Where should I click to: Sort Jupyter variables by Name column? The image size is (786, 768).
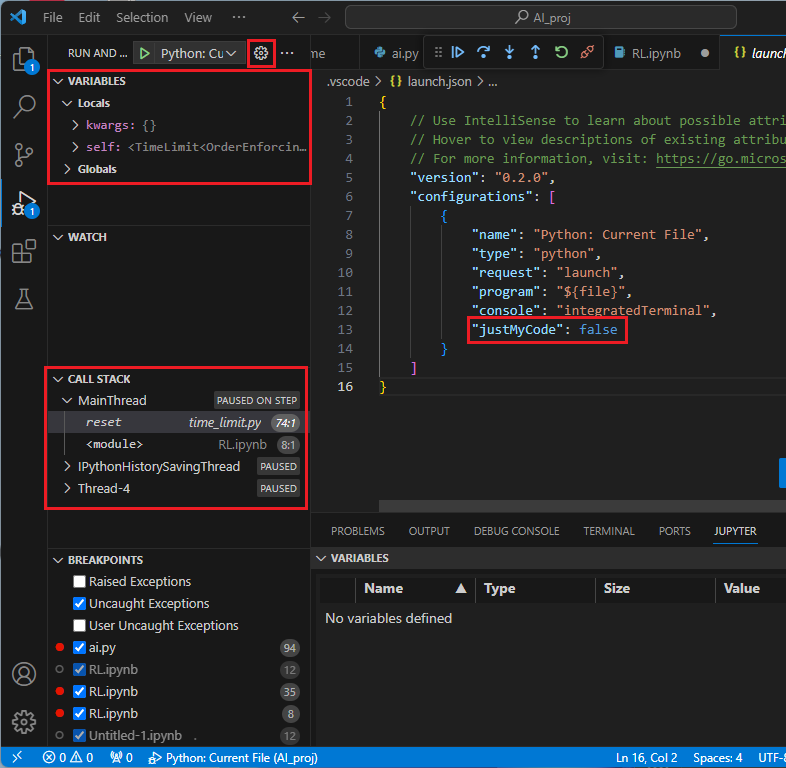pyautogui.click(x=415, y=589)
